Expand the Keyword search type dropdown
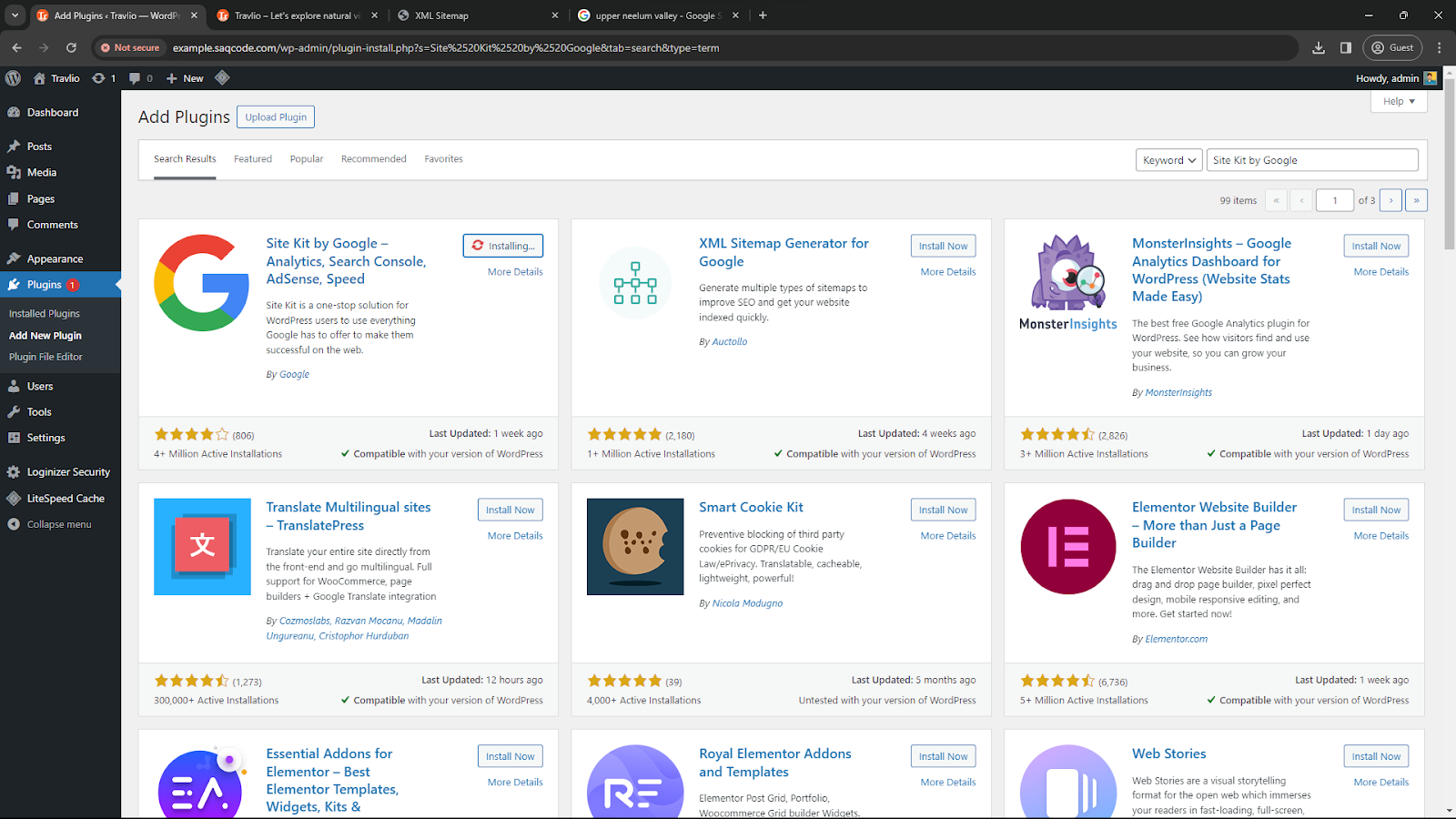 (1169, 160)
